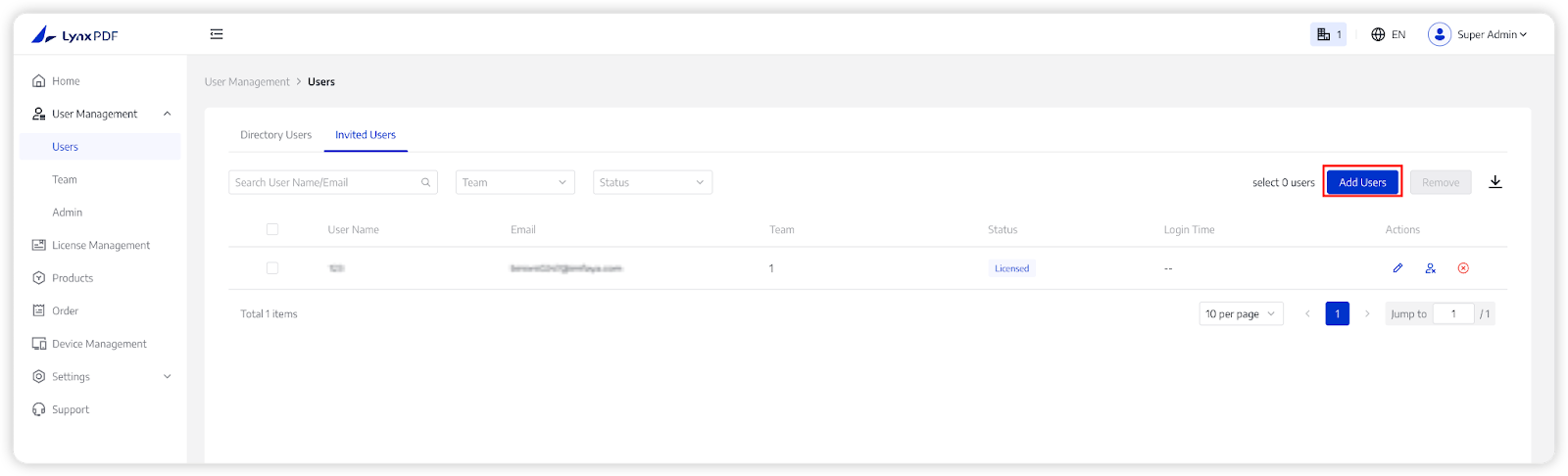Click the remove user icon in Actions

(x=1431, y=268)
